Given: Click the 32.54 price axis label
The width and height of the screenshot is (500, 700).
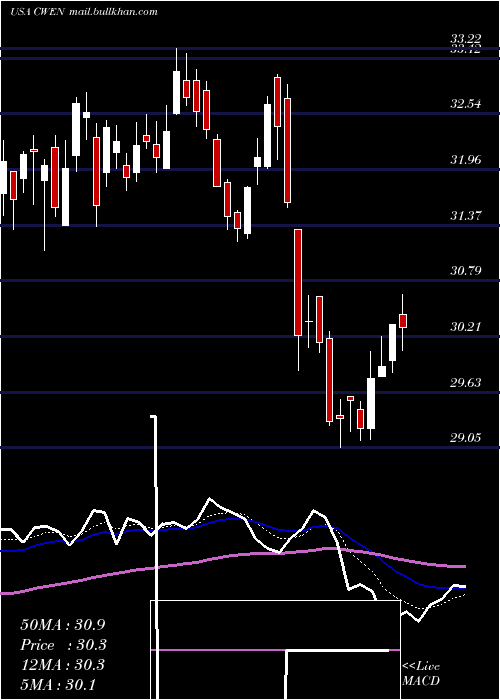Looking at the screenshot, I should pyautogui.click(x=466, y=104).
